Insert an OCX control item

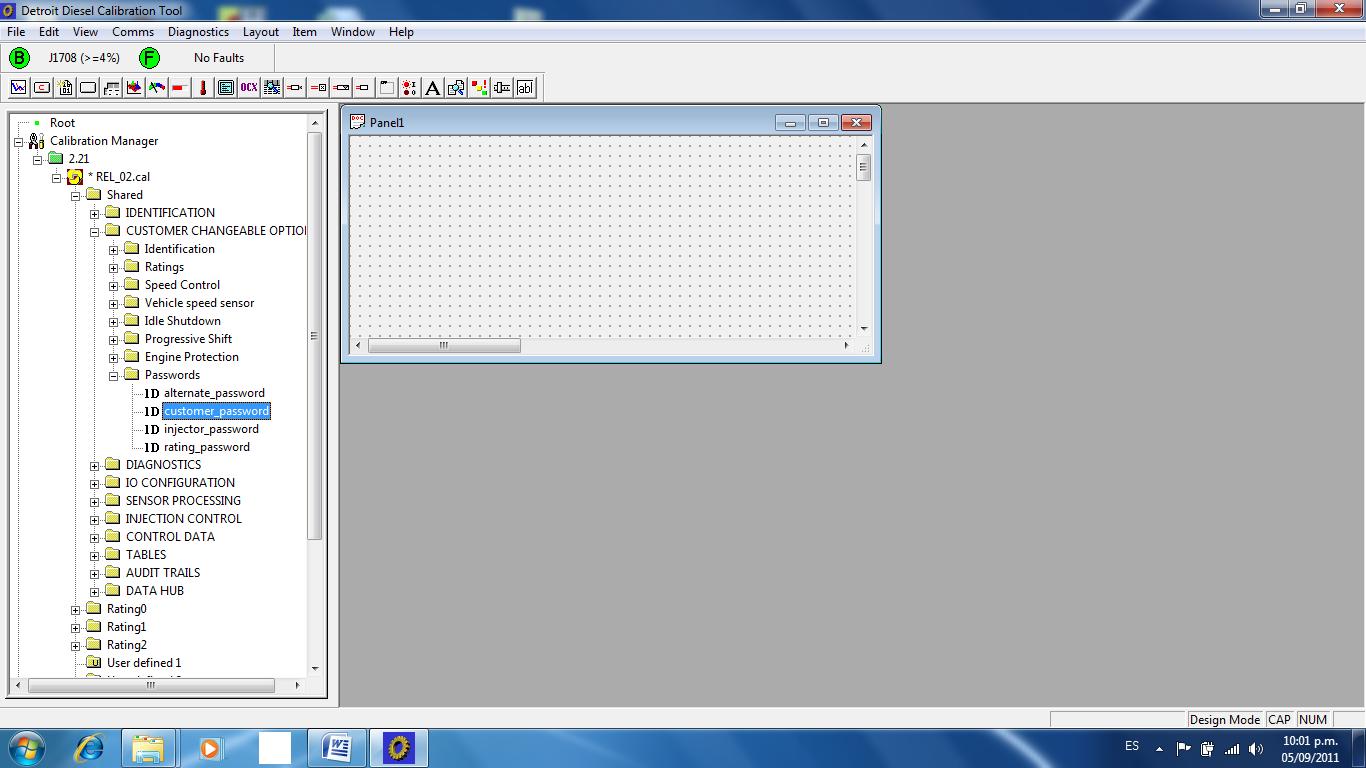coord(249,87)
